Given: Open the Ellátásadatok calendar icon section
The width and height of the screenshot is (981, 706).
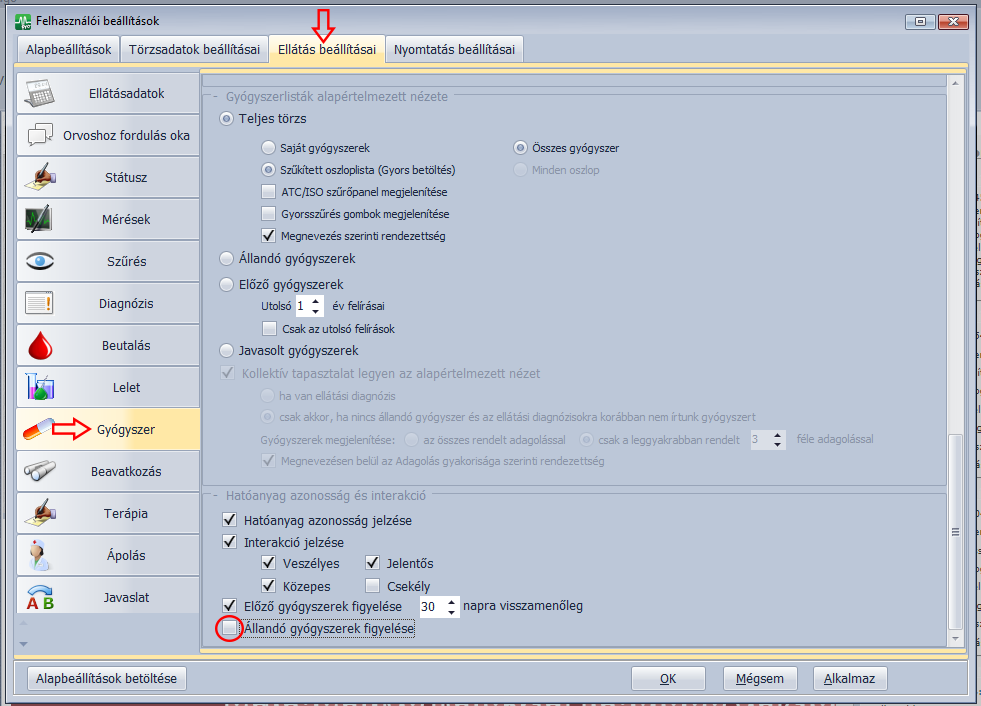Looking at the screenshot, I should [x=40, y=94].
